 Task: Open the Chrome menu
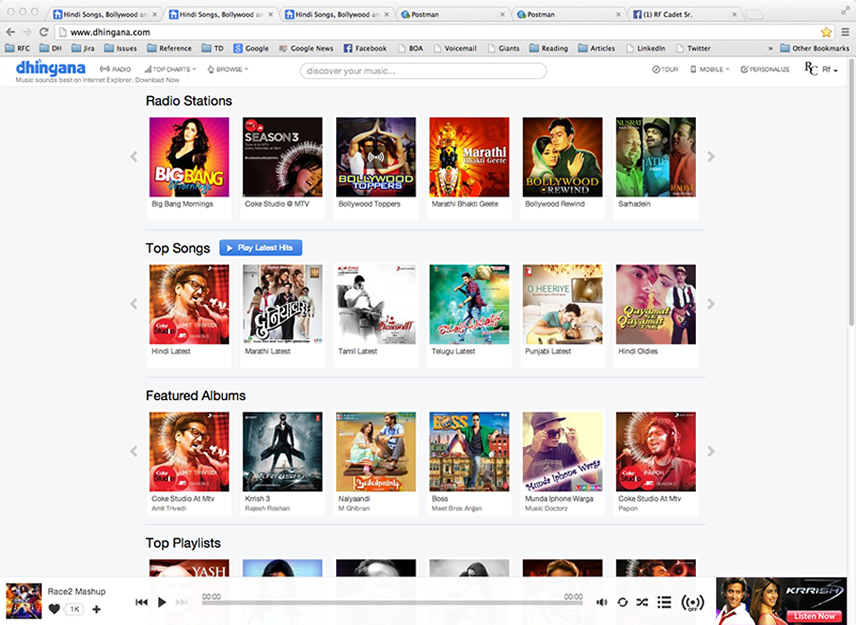[x=845, y=32]
